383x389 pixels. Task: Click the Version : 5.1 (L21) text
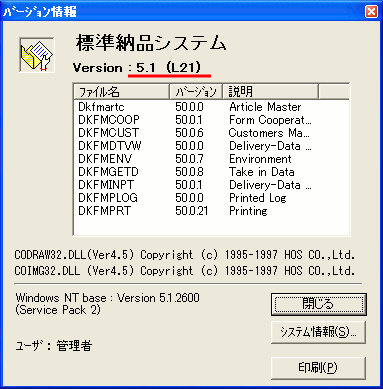[137, 68]
